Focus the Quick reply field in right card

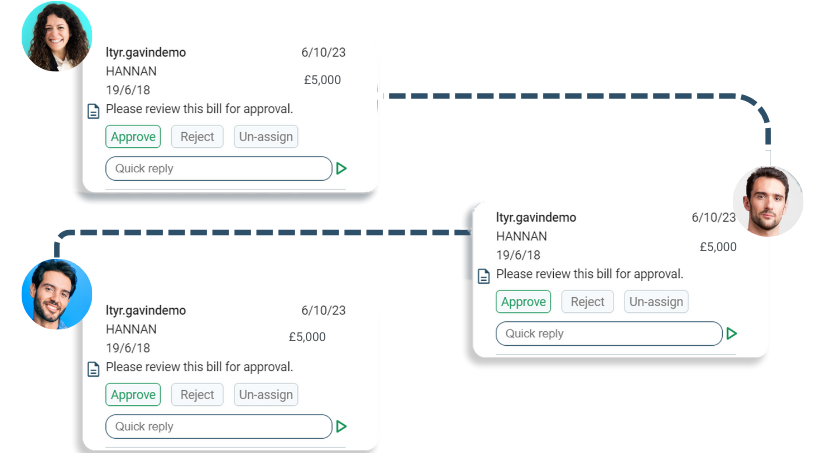(x=608, y=334)
